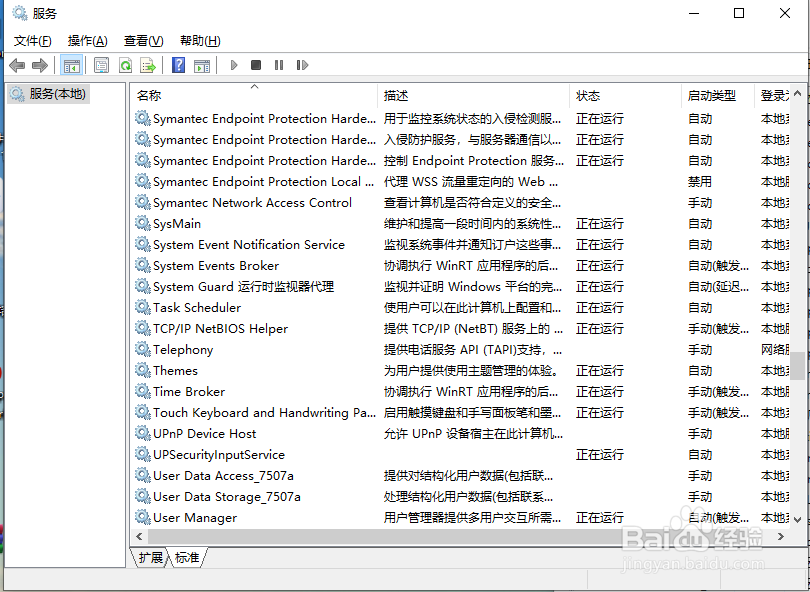
Task: Pause the service with the pause icon
Action: click(x=279, y=65)
